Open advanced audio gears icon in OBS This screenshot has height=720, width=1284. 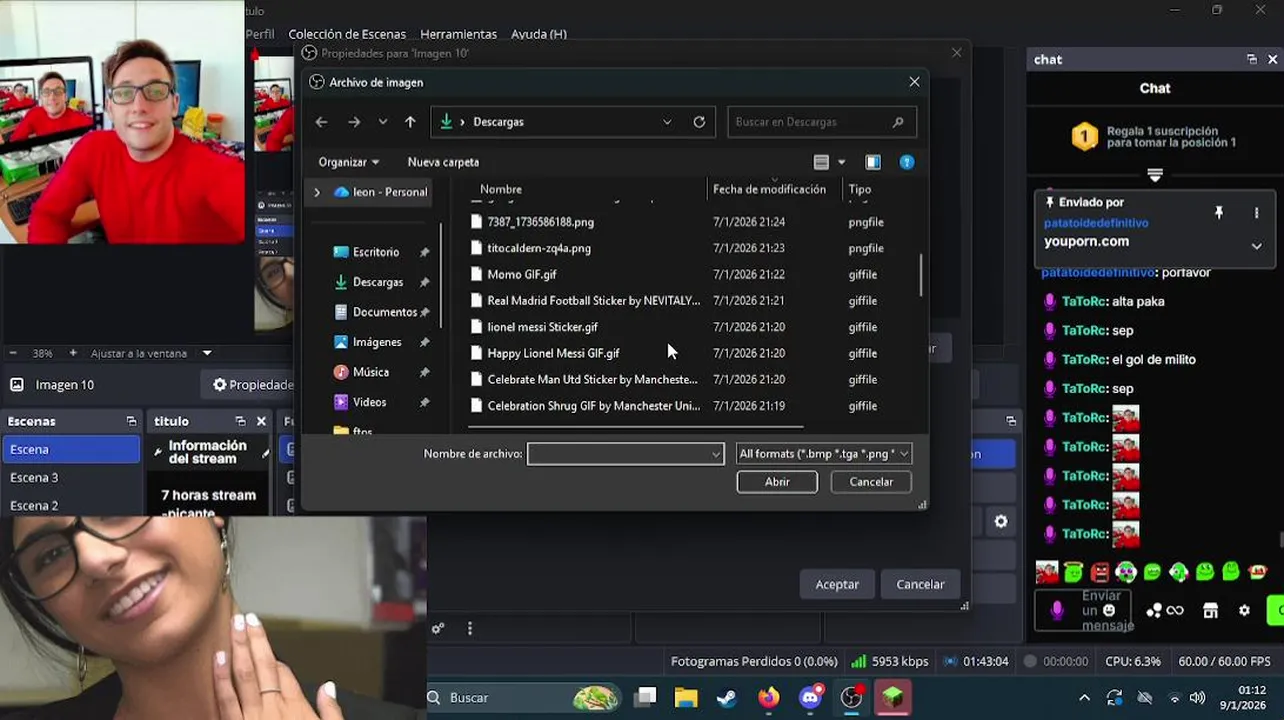click(437, 629)
